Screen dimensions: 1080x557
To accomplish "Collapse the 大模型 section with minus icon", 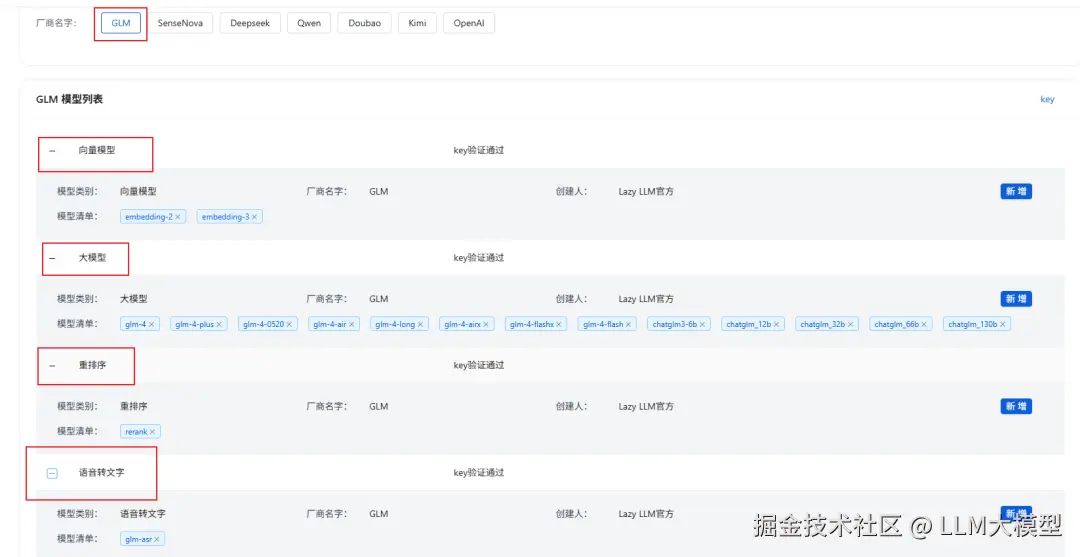I will coord(52,258).
